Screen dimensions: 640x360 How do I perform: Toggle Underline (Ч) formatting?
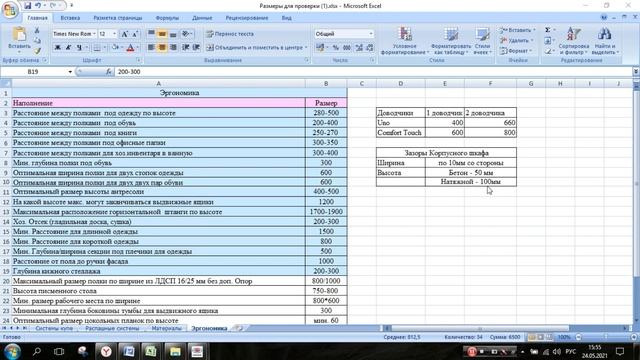[x=79, y=48]
